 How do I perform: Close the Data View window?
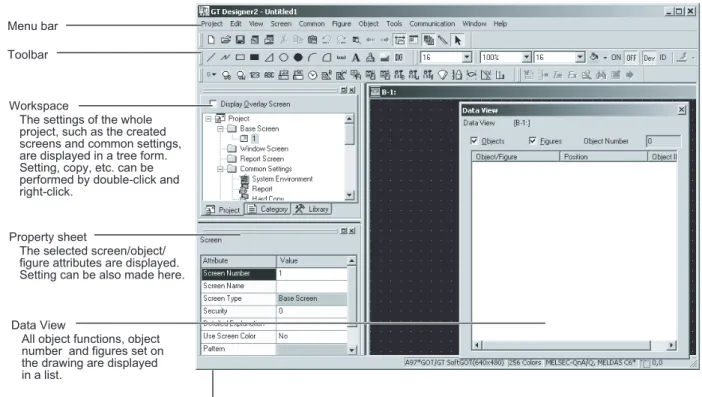pos(681,110)
